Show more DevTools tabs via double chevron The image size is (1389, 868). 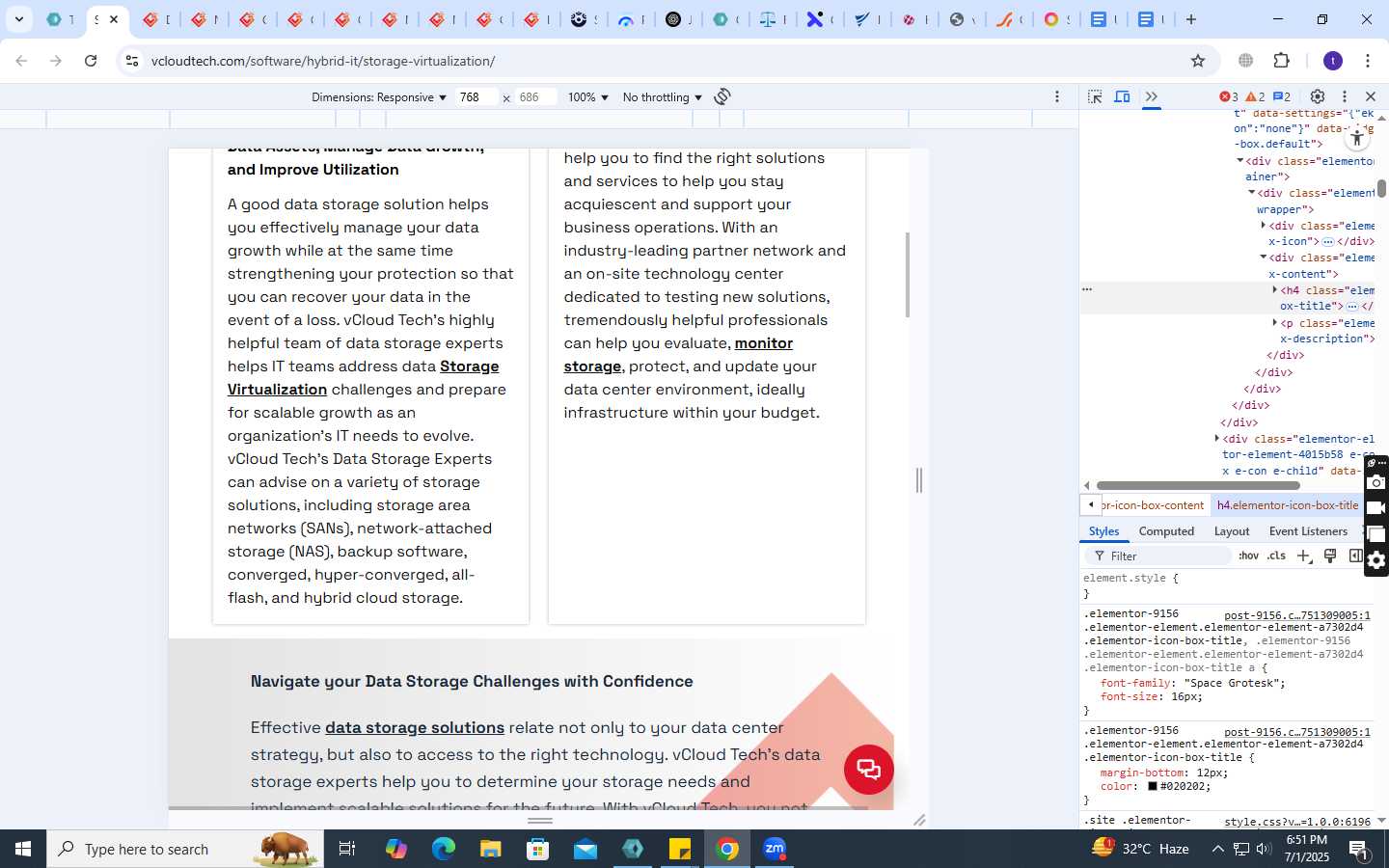pyautogui.click(x=1151, y=96)
